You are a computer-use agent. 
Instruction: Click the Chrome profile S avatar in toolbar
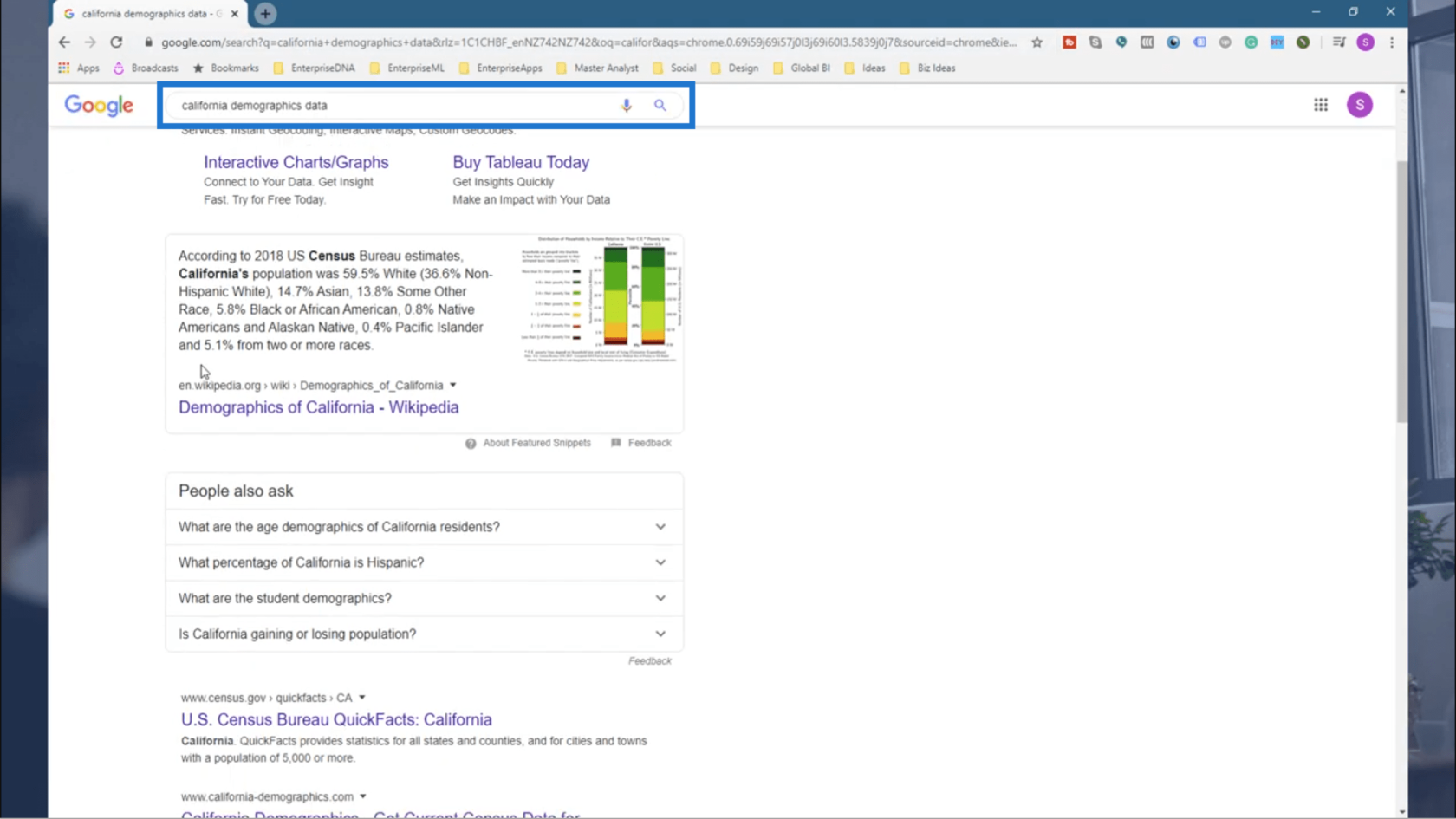coord(1365,42)
